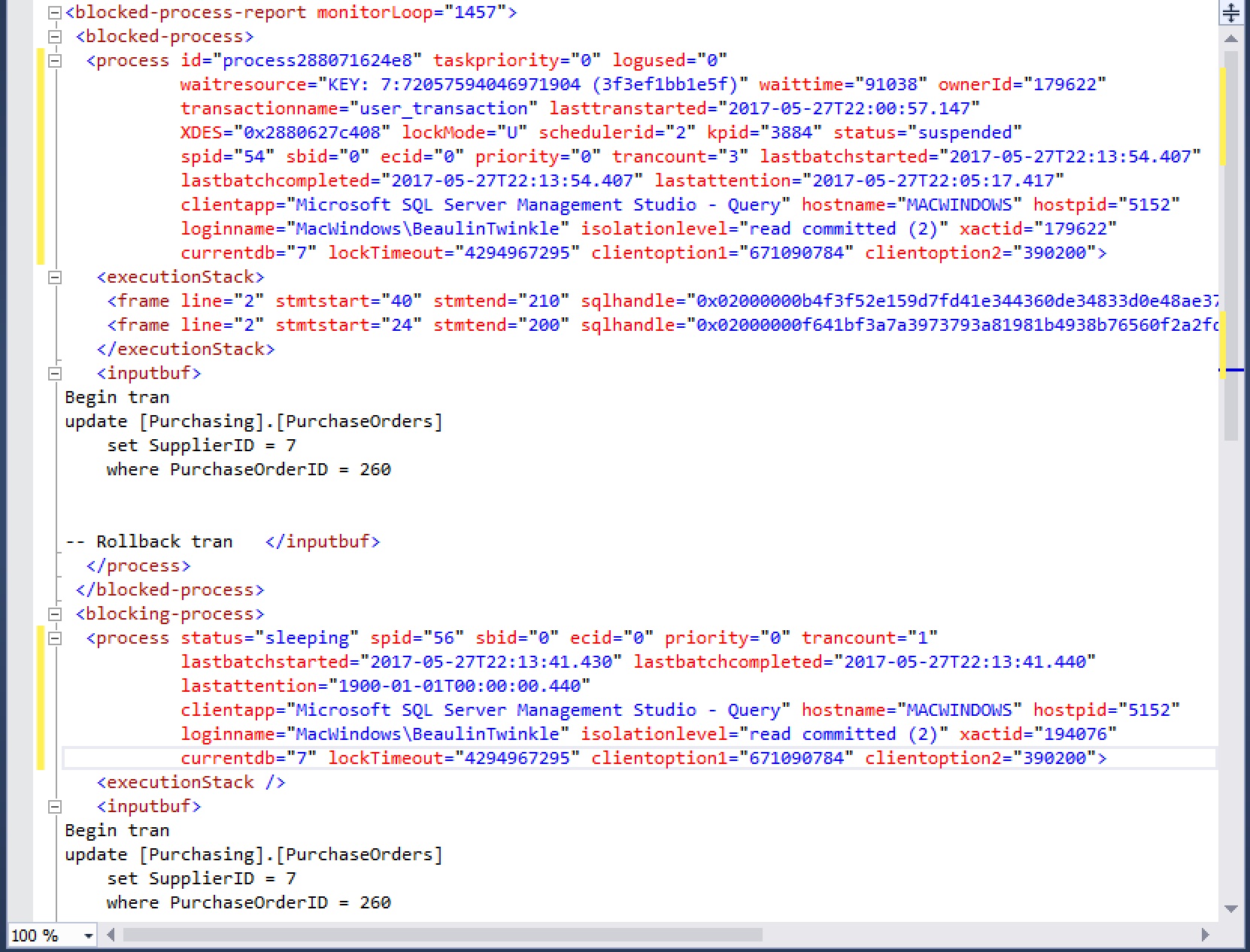This screenshot has height=952, width=1250.
Task: Click the editor split handle icon
Action: pyautogui.click(x=1230, y=13)
